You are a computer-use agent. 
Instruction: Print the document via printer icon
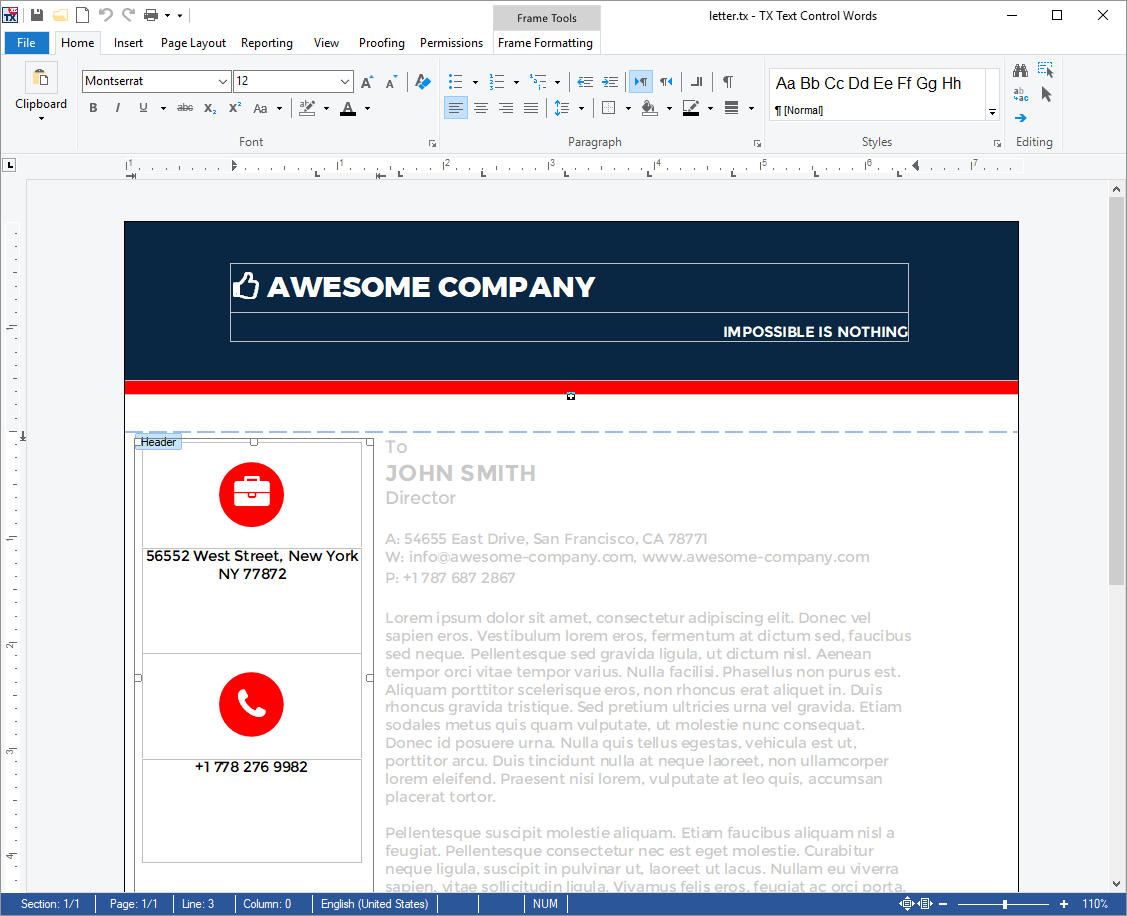(x=151, y=15)
